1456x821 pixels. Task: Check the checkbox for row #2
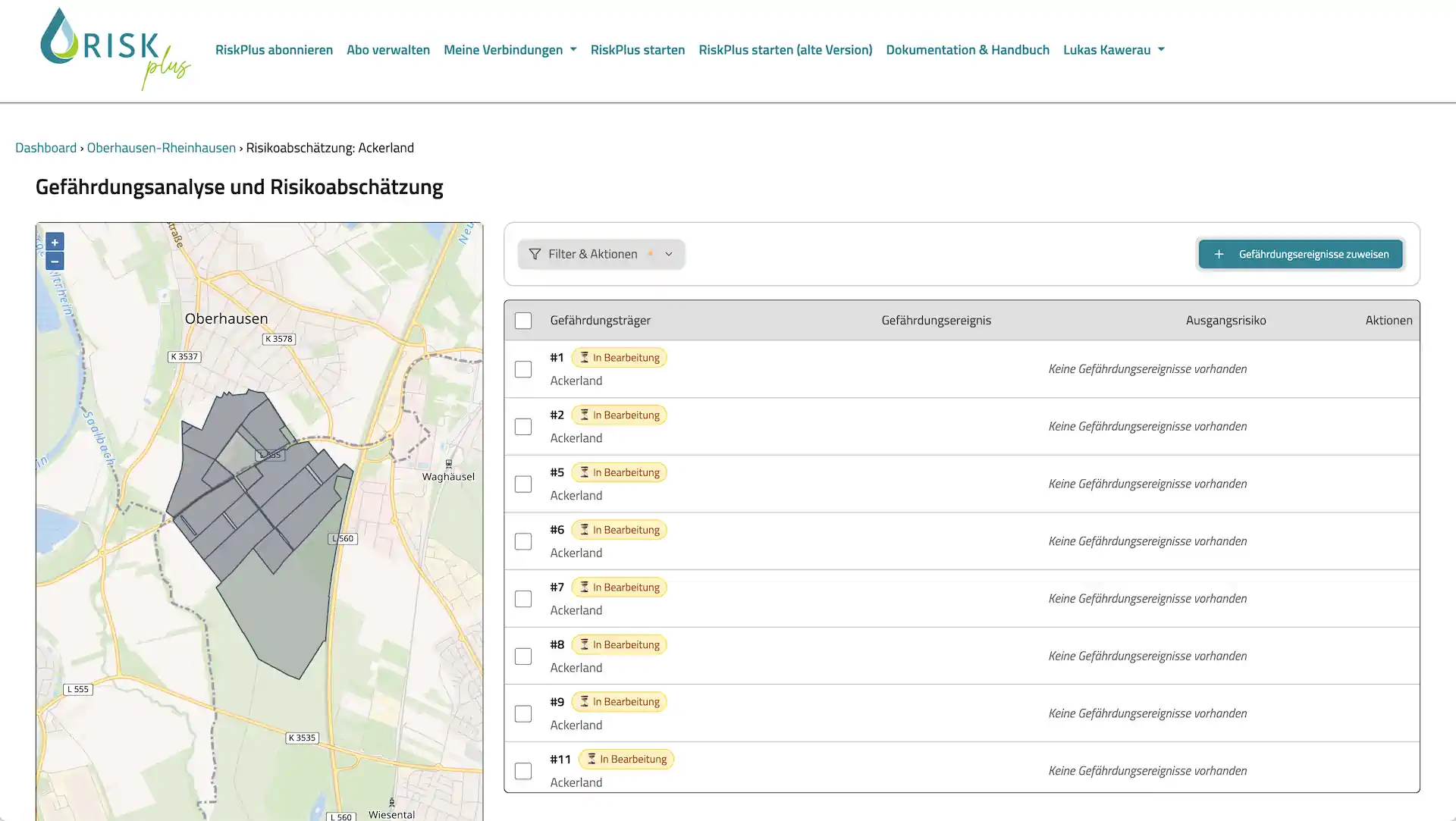tap(523, 427)
